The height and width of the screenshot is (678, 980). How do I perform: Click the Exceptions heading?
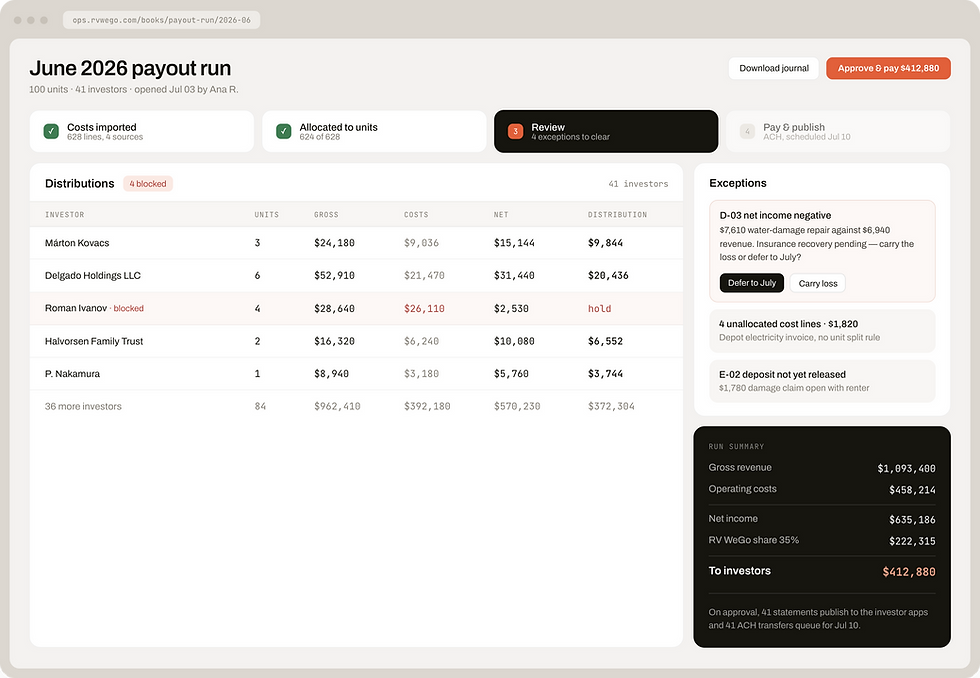738,183
